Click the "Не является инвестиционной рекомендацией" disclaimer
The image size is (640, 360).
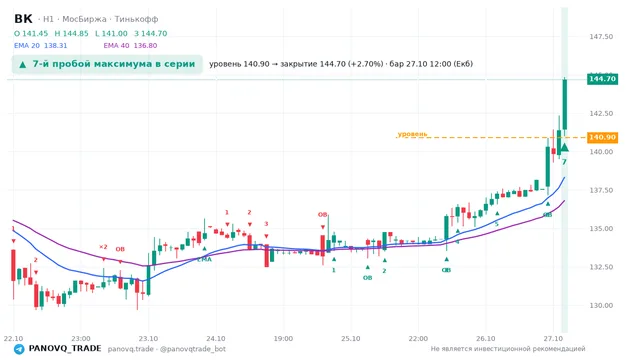[x=508, y=349]
